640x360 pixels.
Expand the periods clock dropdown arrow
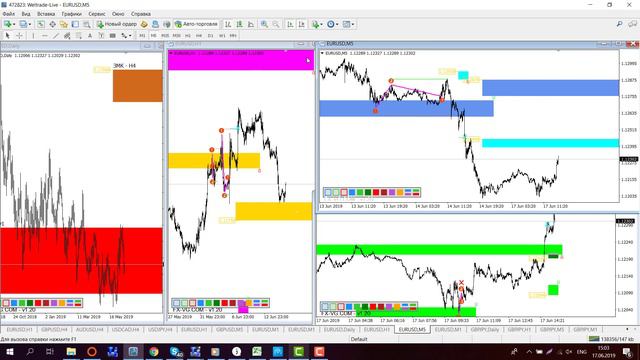click(337, 24)
